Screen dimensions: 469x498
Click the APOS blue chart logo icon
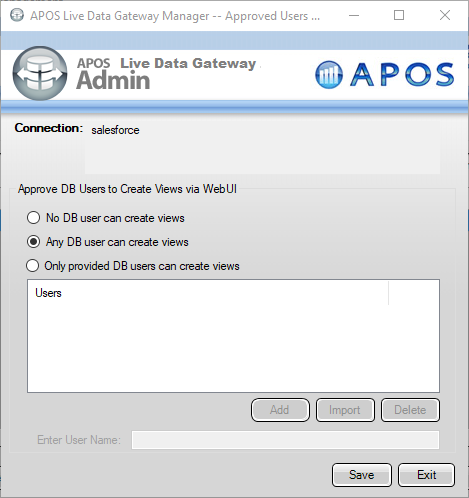click(329, 75)
